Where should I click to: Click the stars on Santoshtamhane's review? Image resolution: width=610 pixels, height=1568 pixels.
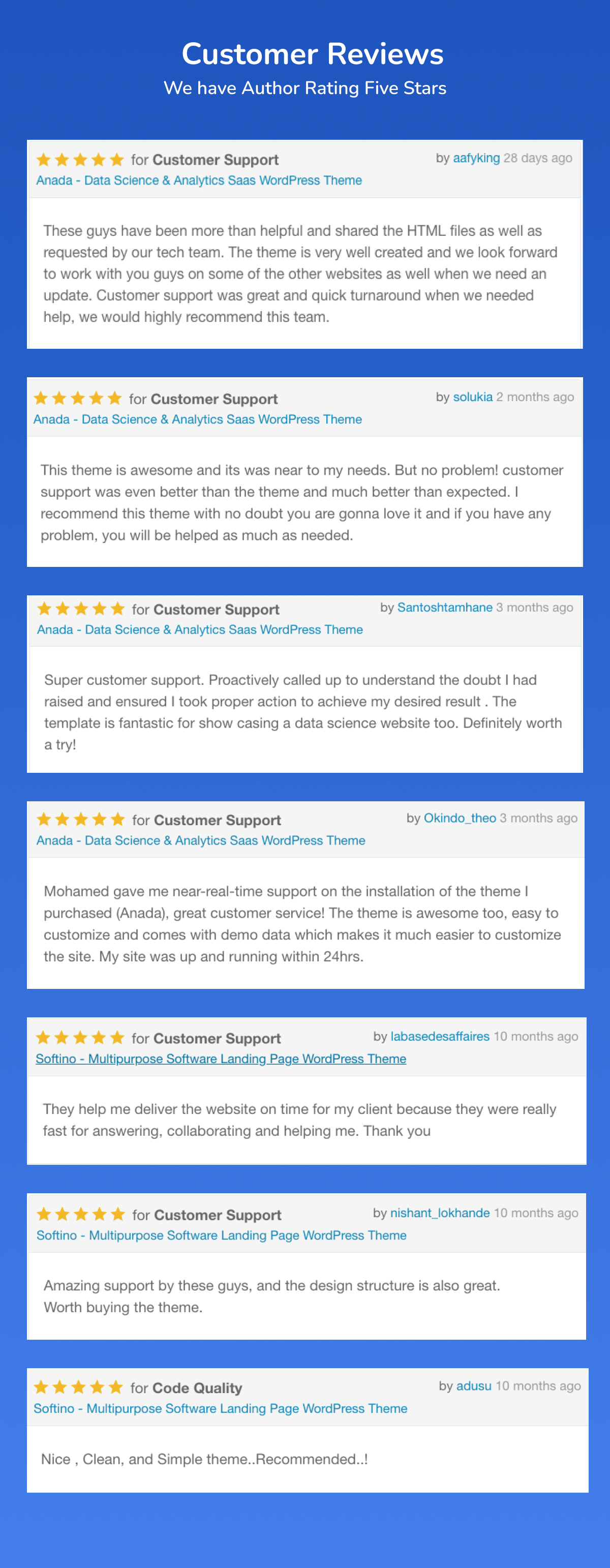(x=81, y=609)
